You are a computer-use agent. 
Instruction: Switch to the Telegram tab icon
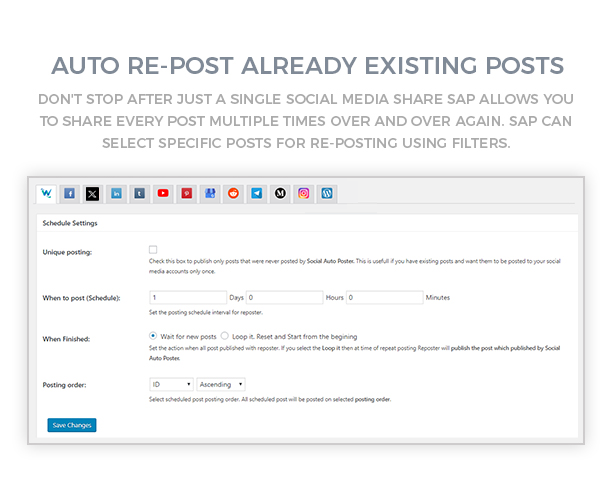pos(257,194)
